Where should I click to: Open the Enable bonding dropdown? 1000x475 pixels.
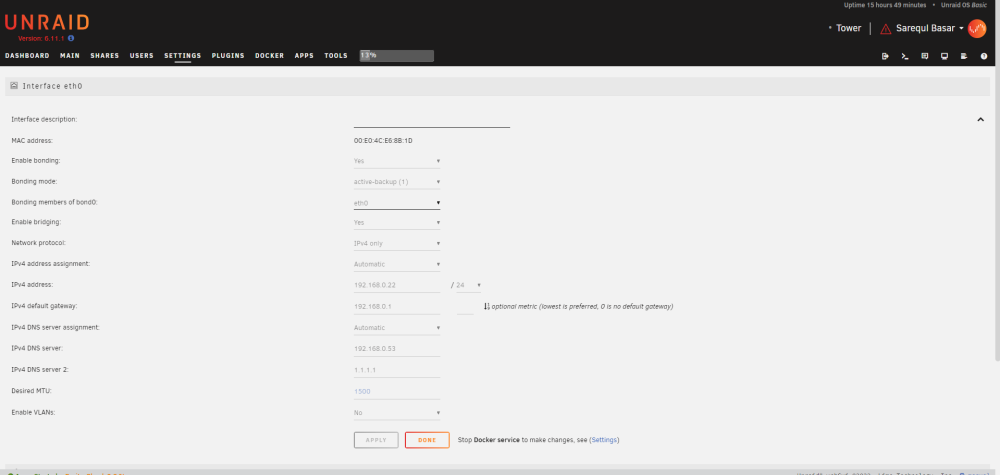[397, 161]
